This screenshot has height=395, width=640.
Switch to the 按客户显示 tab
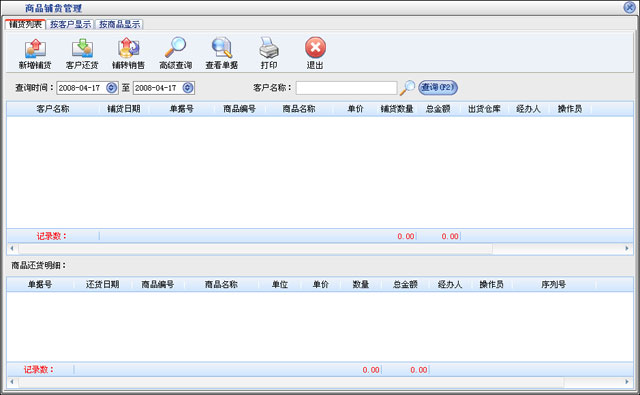pos(70,24)
